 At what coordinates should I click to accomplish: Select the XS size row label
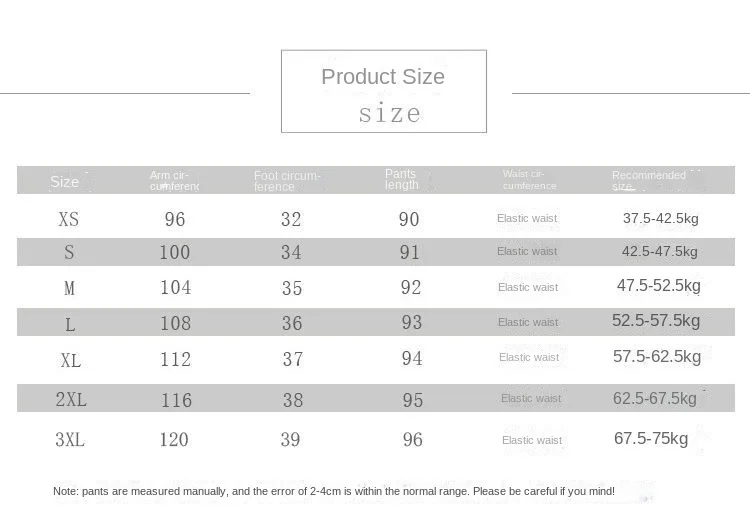coord(68,219)
